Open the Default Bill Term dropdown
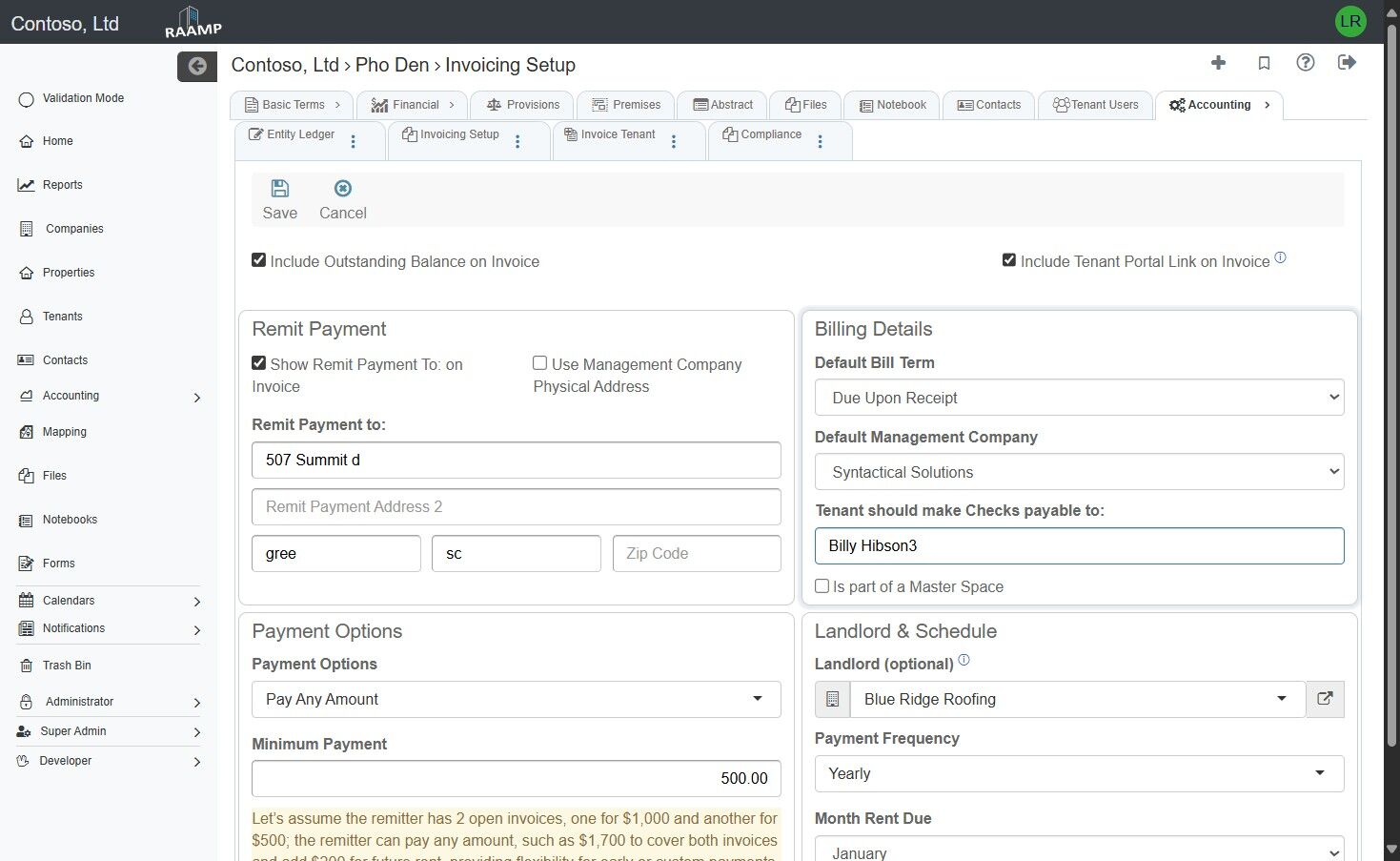This screenshot has height=861, width=1400. pyautogui.click(x=1079, y=398)
